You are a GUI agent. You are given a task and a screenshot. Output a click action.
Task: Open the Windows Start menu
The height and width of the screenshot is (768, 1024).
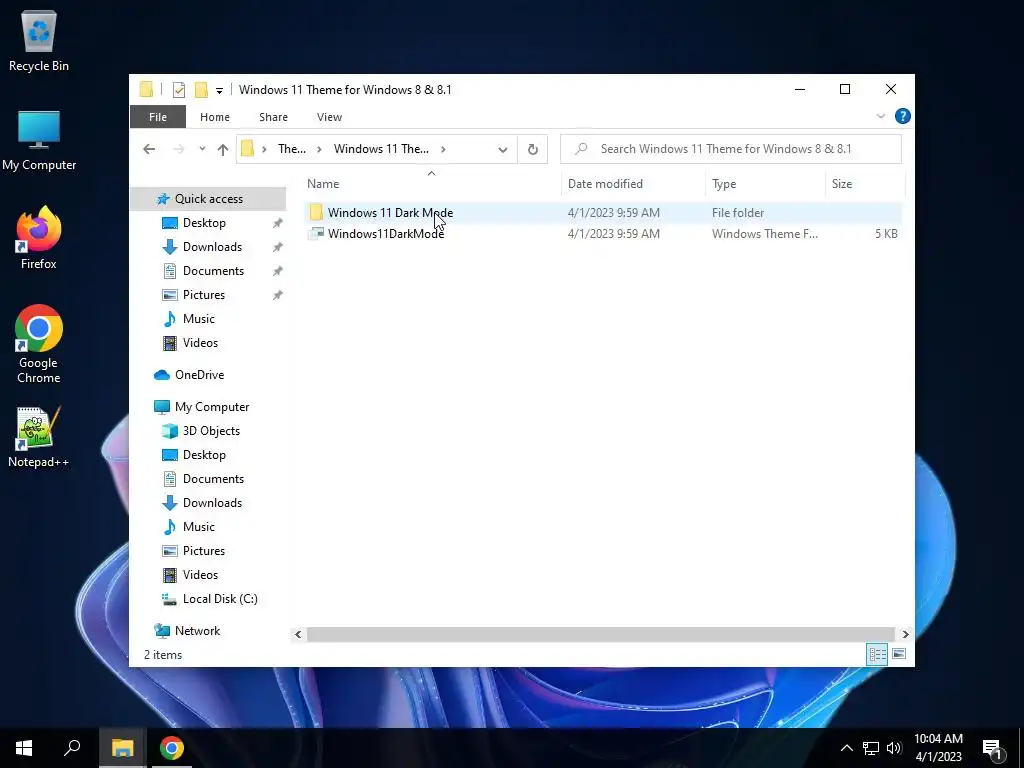pos(24,748)
